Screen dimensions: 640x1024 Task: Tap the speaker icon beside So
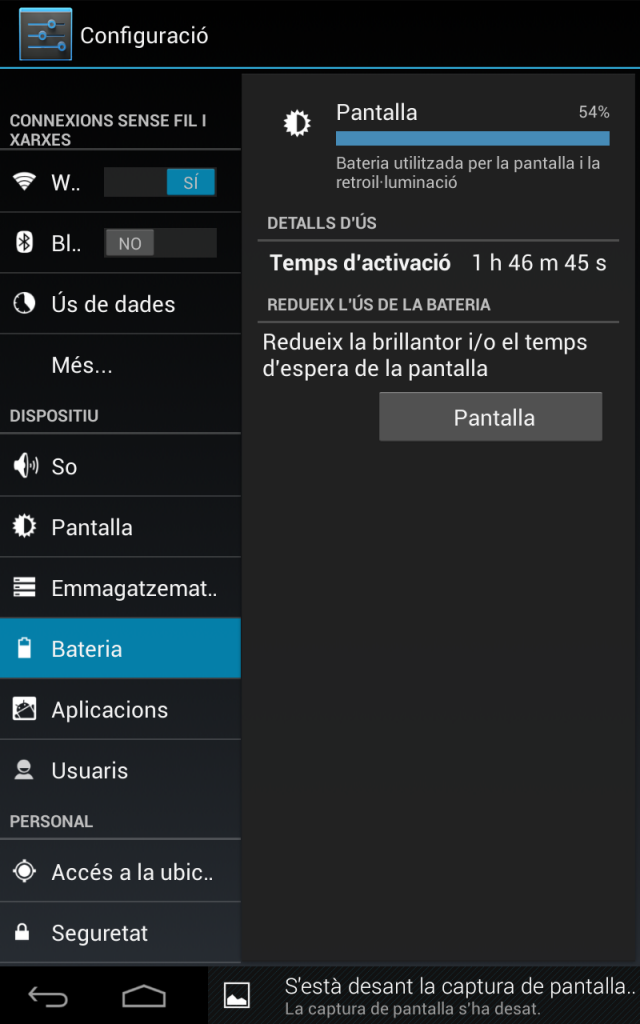coord(25,466)
